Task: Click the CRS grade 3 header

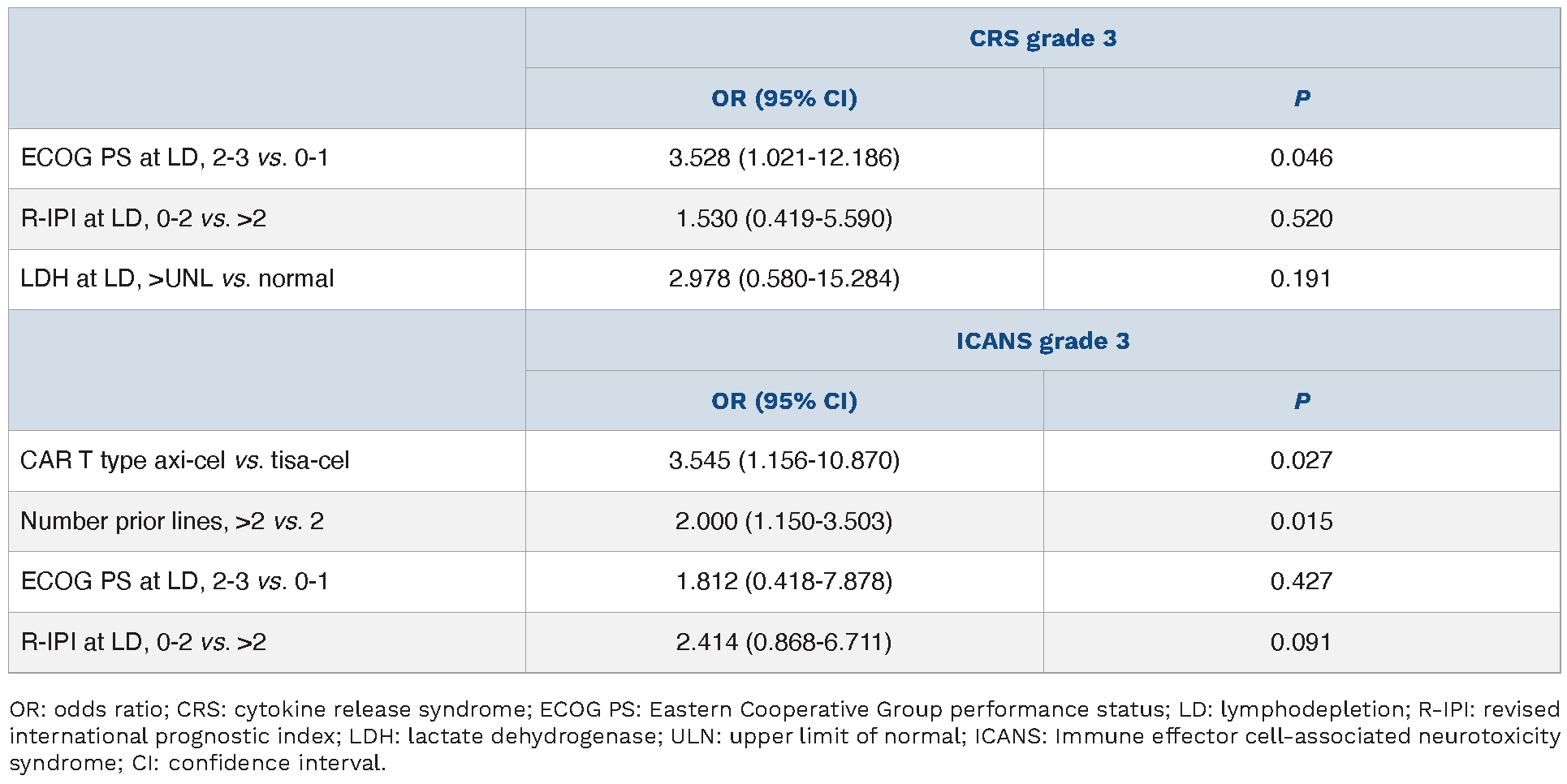Action: point(1043,38)
